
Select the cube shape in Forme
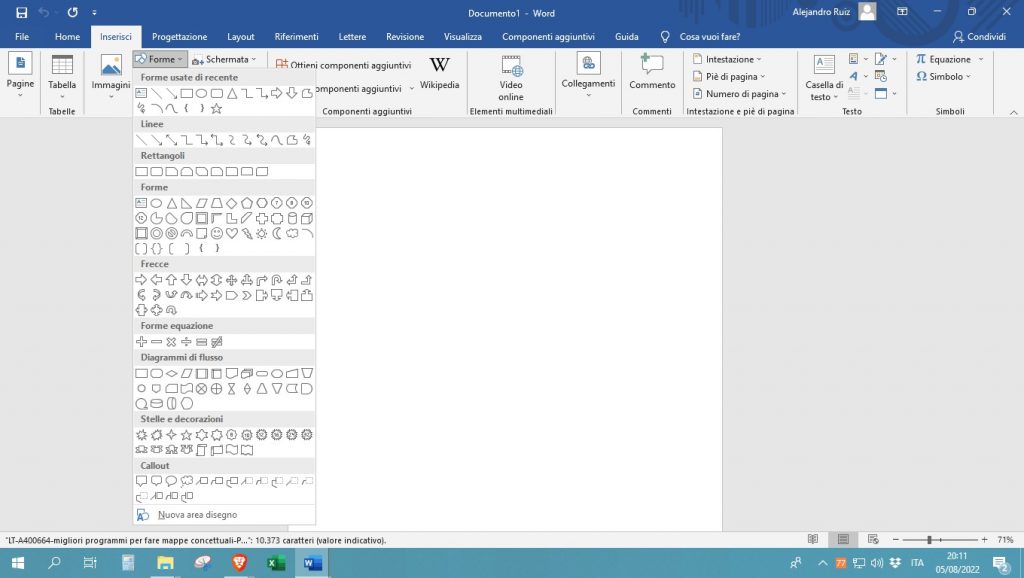click(307, 218)
